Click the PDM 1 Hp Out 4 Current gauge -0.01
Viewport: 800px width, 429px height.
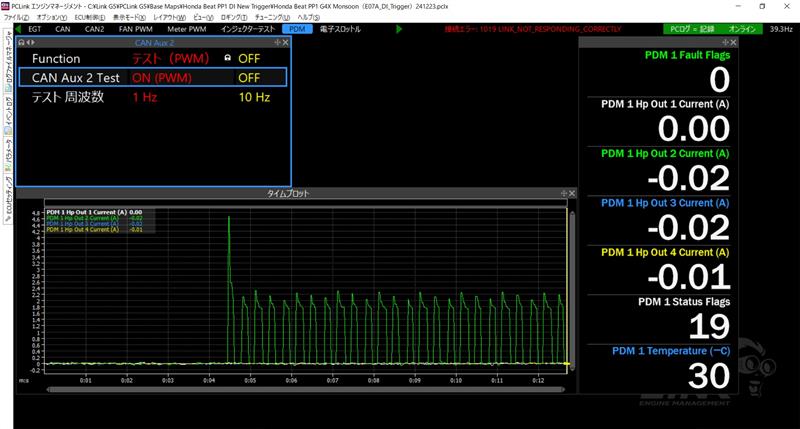pos(689,277)
